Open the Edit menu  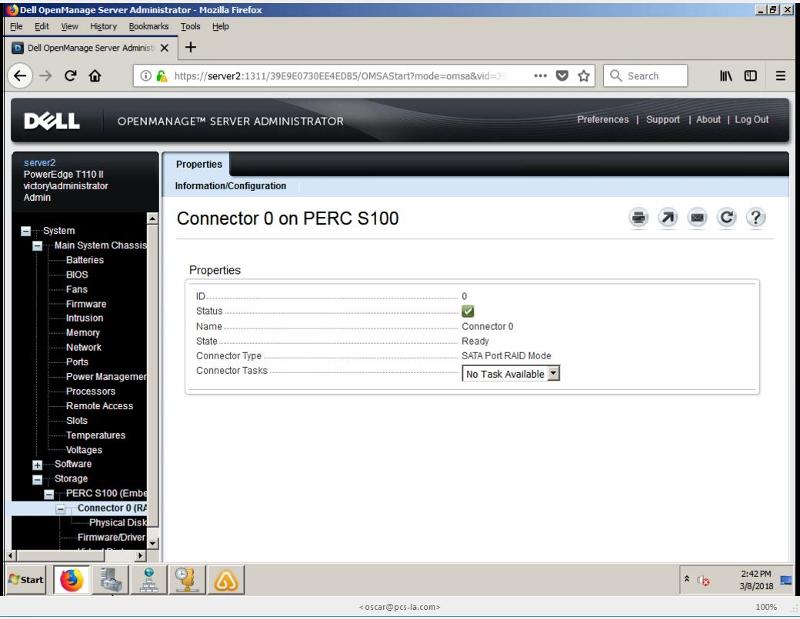(41, 27)
